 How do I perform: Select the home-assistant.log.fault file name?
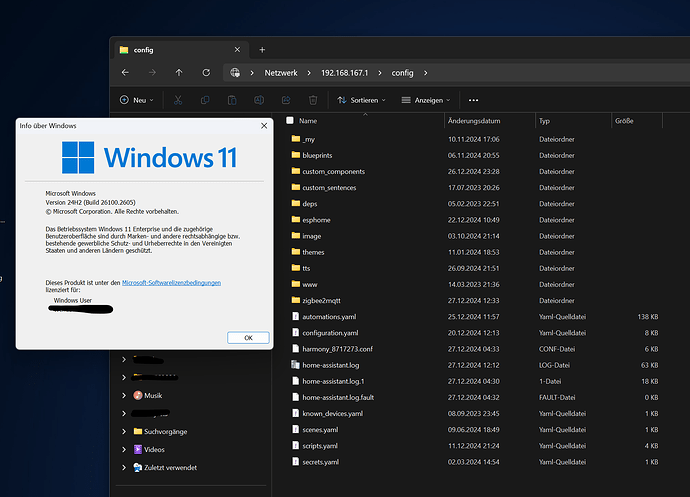(338, 398)
